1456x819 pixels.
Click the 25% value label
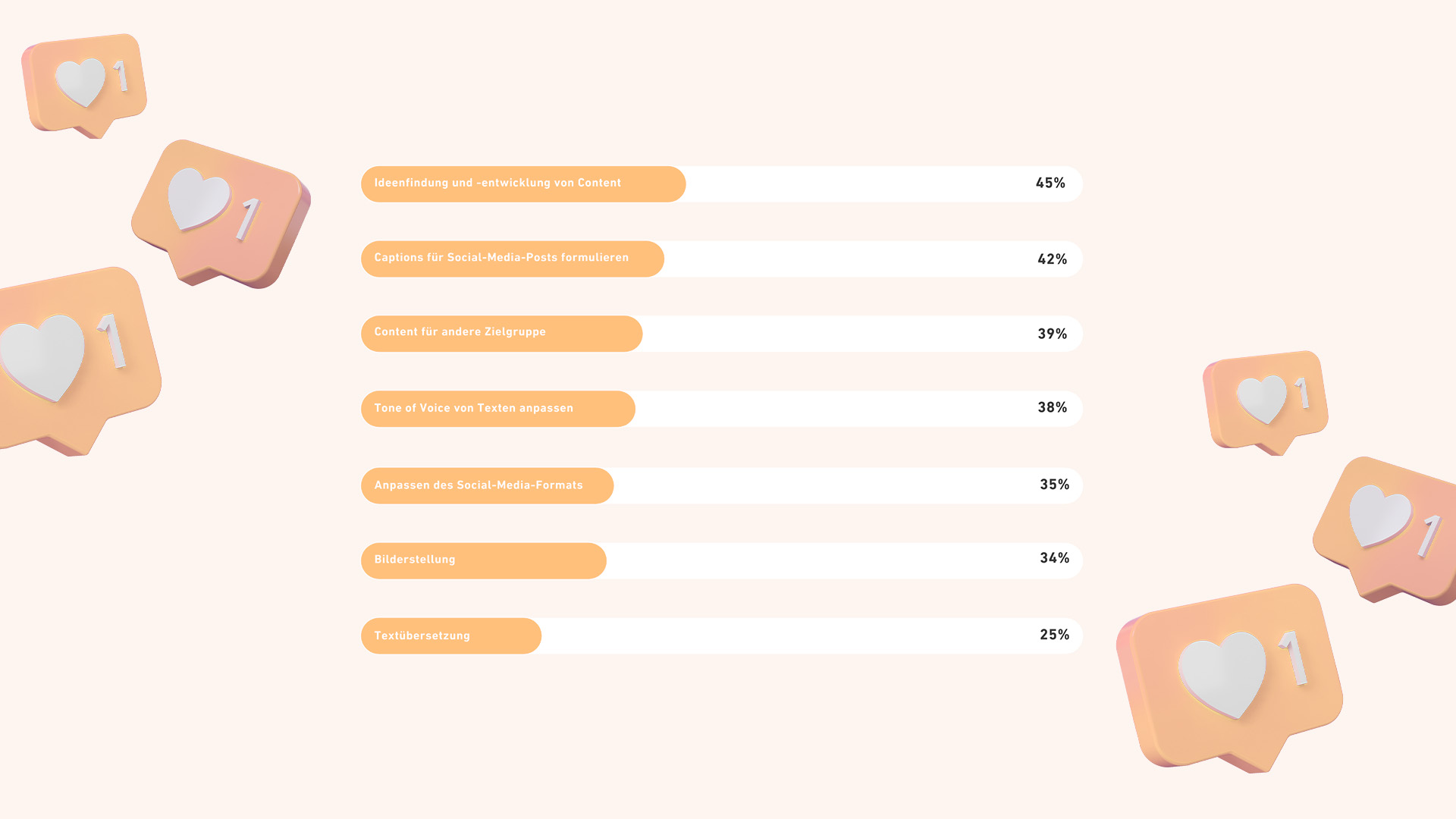pos(1054,634)
